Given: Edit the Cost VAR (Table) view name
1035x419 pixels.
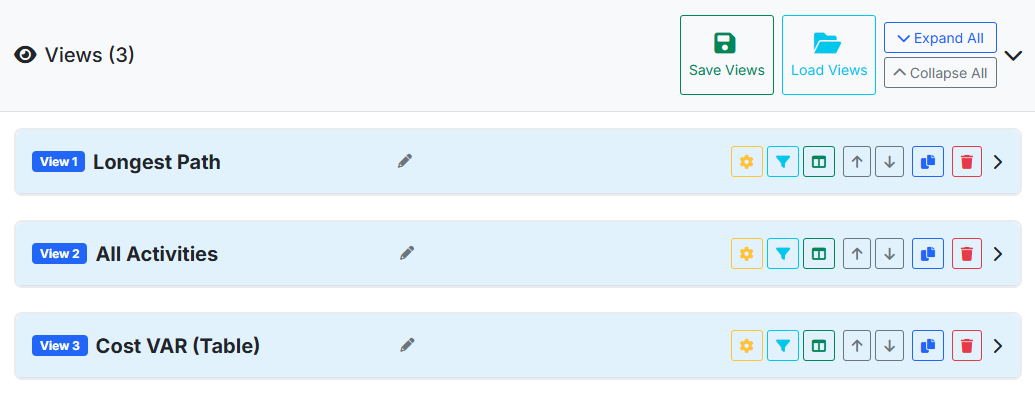Looking at the screenshot, I should point(407,345).
